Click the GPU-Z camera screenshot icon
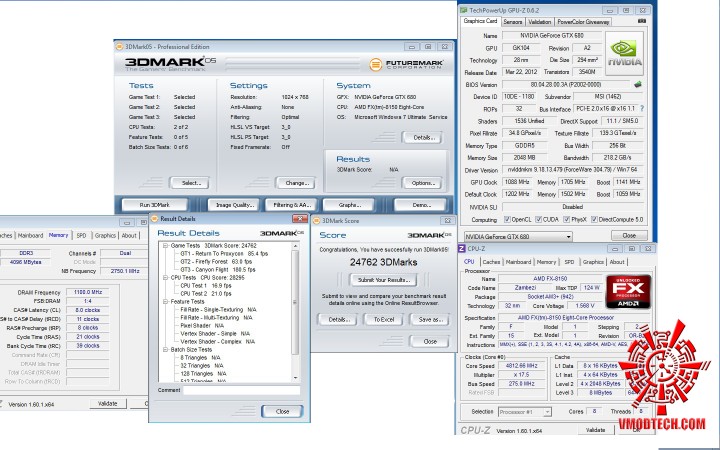This screenshot has width=720, height=450. (642, 21)
